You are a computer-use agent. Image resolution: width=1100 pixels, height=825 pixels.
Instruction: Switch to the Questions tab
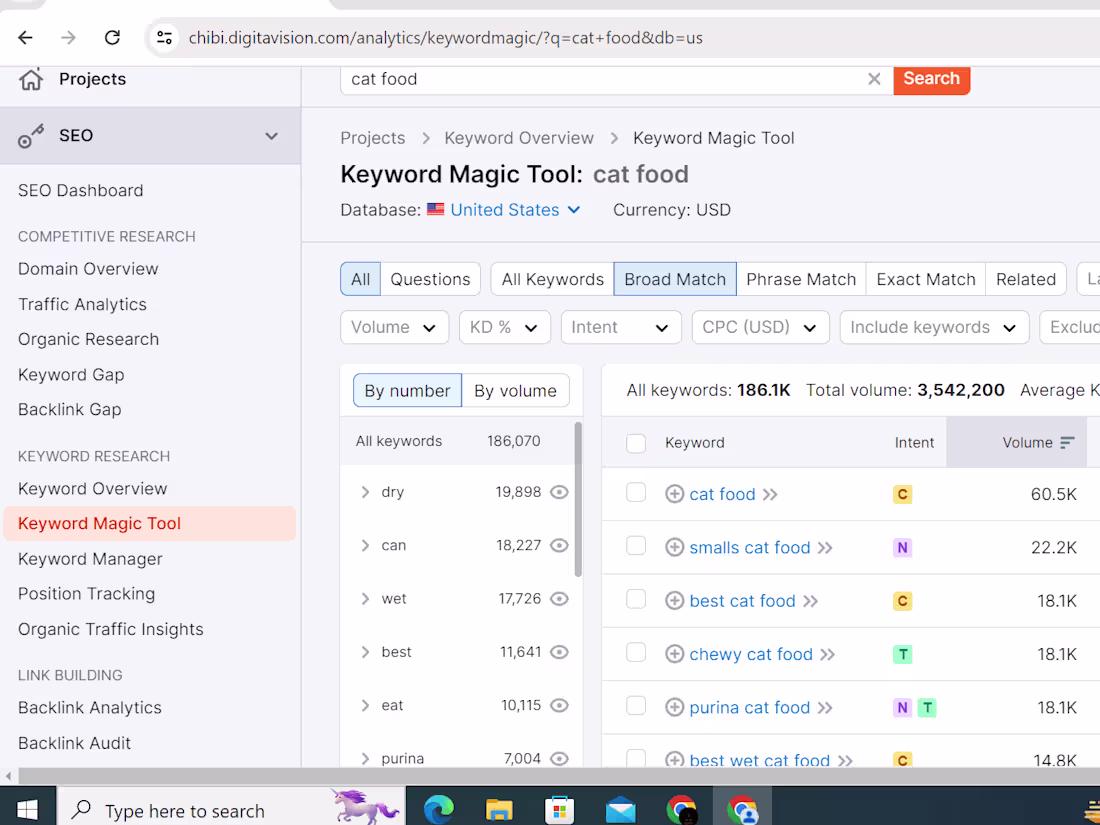pyautogui.click(x=430, y=279)
